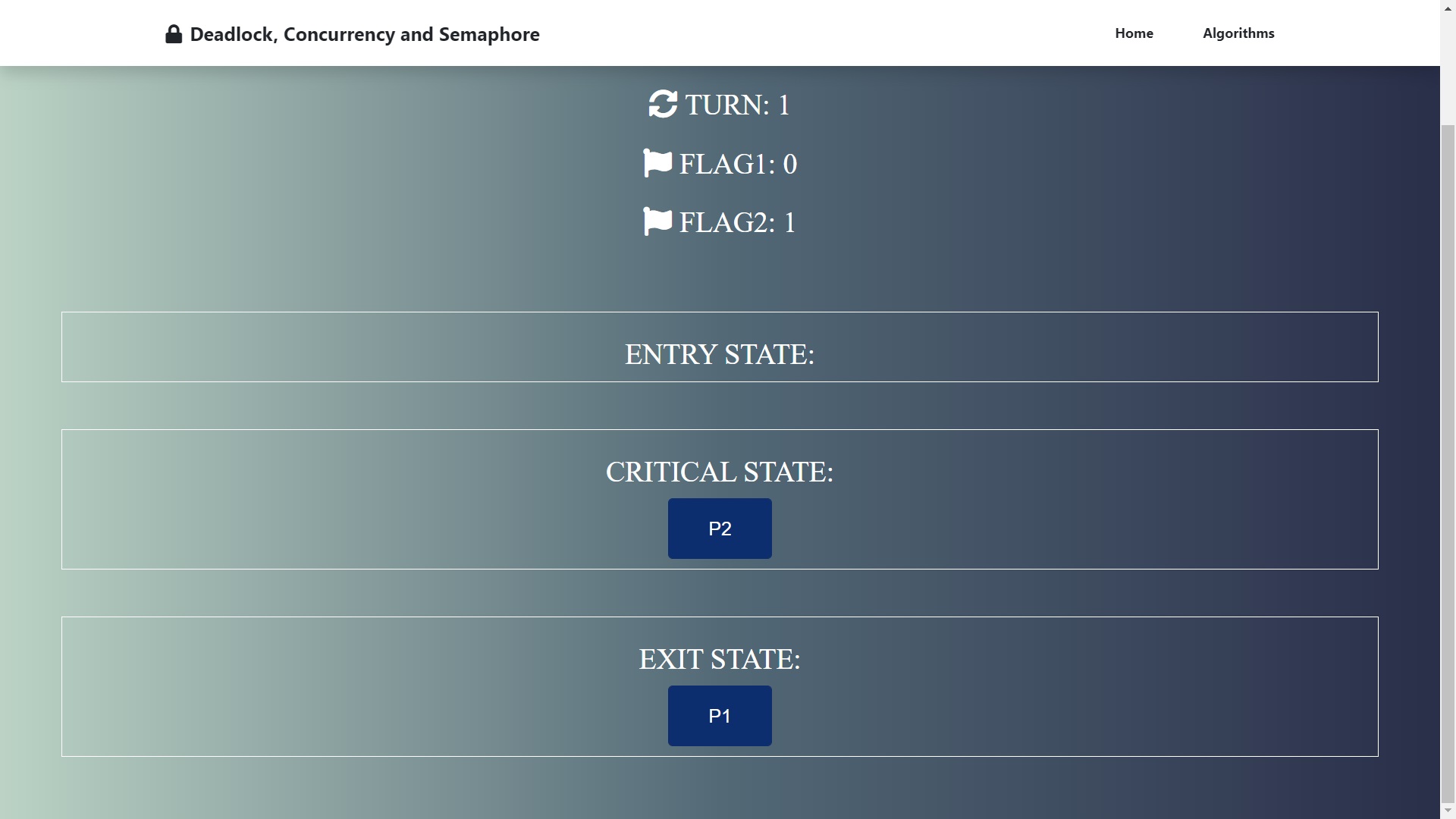Click the flag icon beside FLAG2
1456x819 pixels.
click(x=657, y=221)
